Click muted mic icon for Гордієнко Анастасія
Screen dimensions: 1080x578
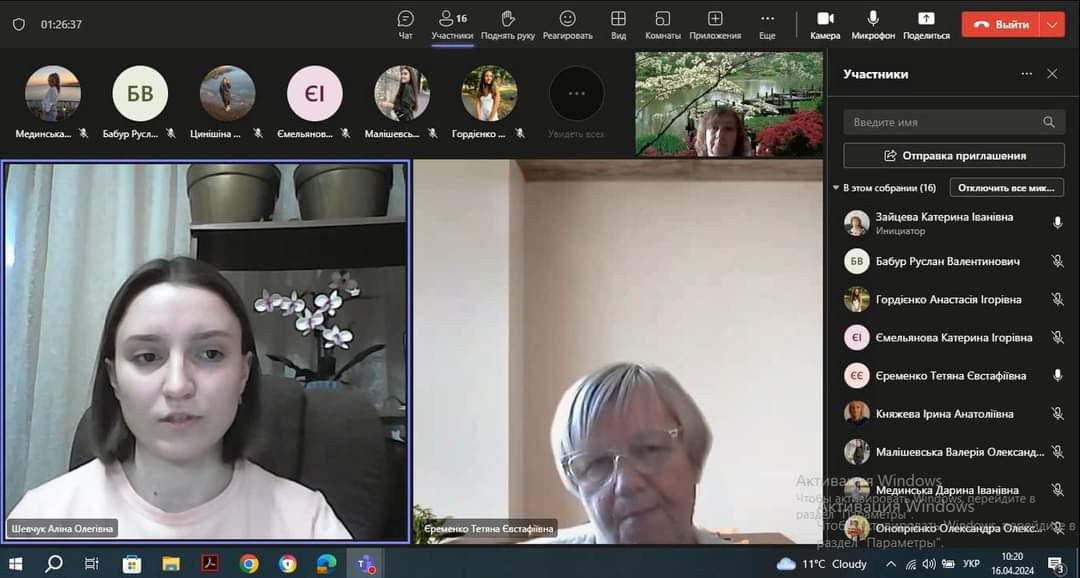tap(1057, 299)
